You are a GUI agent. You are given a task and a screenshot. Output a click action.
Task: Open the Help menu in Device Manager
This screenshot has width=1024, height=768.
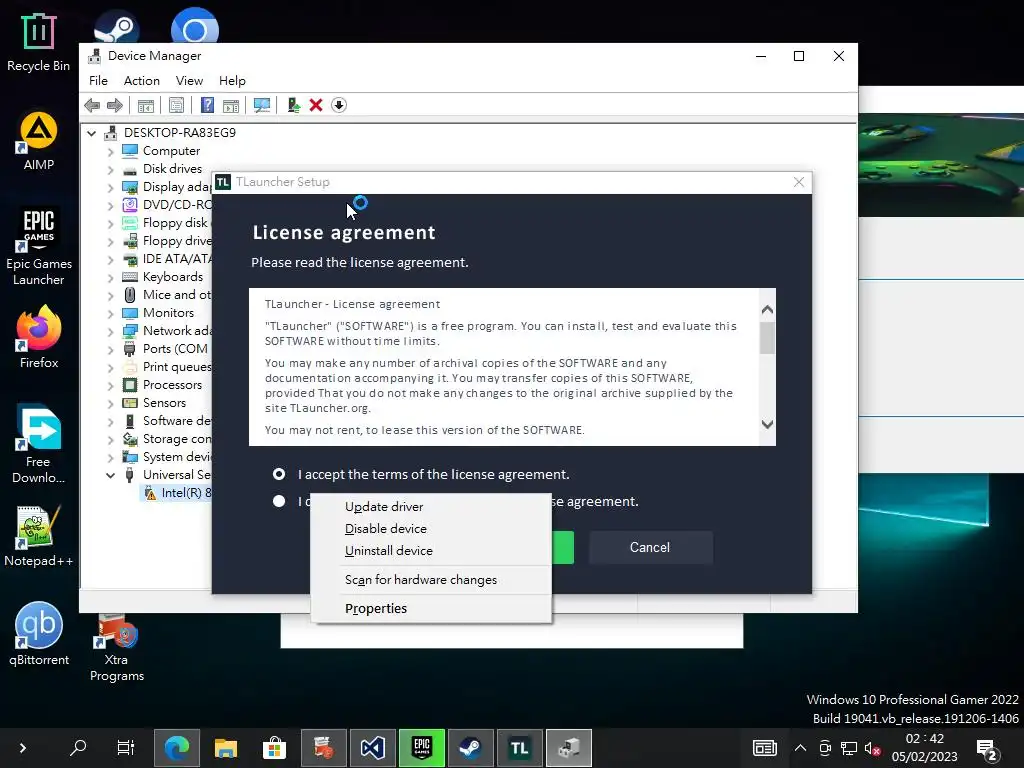click(232, 80)
